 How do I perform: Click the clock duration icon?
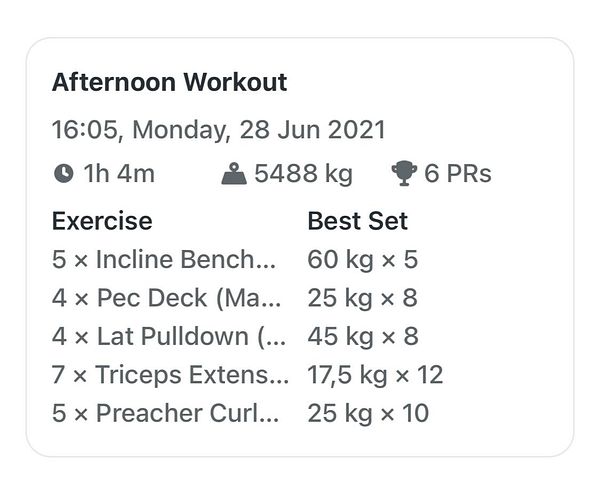tap(63, 174)
